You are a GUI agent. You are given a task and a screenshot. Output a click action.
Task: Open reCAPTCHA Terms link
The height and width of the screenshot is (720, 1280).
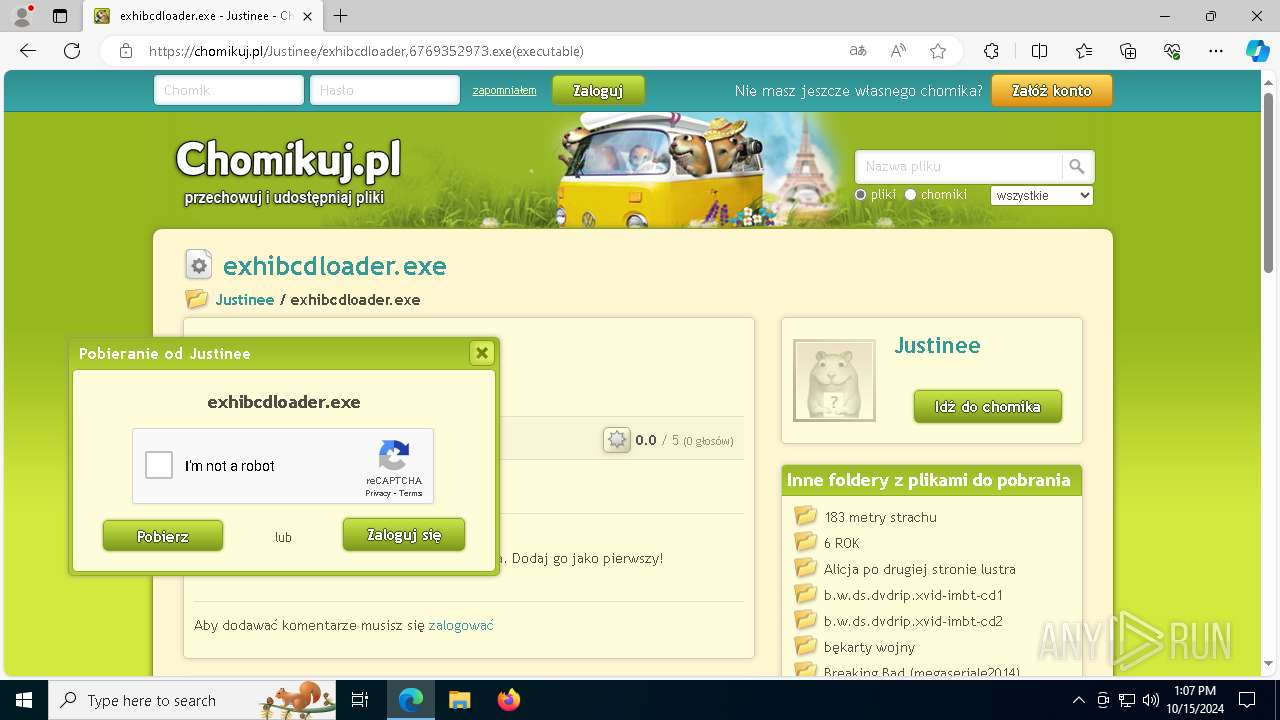tap(411, 493)
